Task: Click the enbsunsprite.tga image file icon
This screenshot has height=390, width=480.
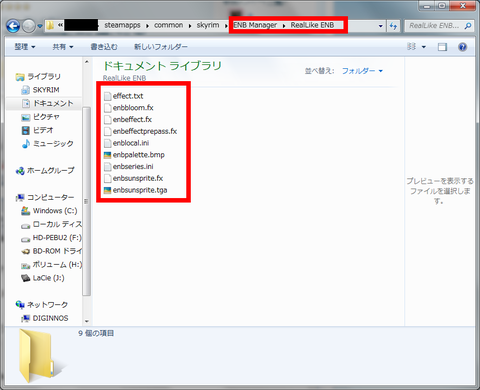Action: 107,190
